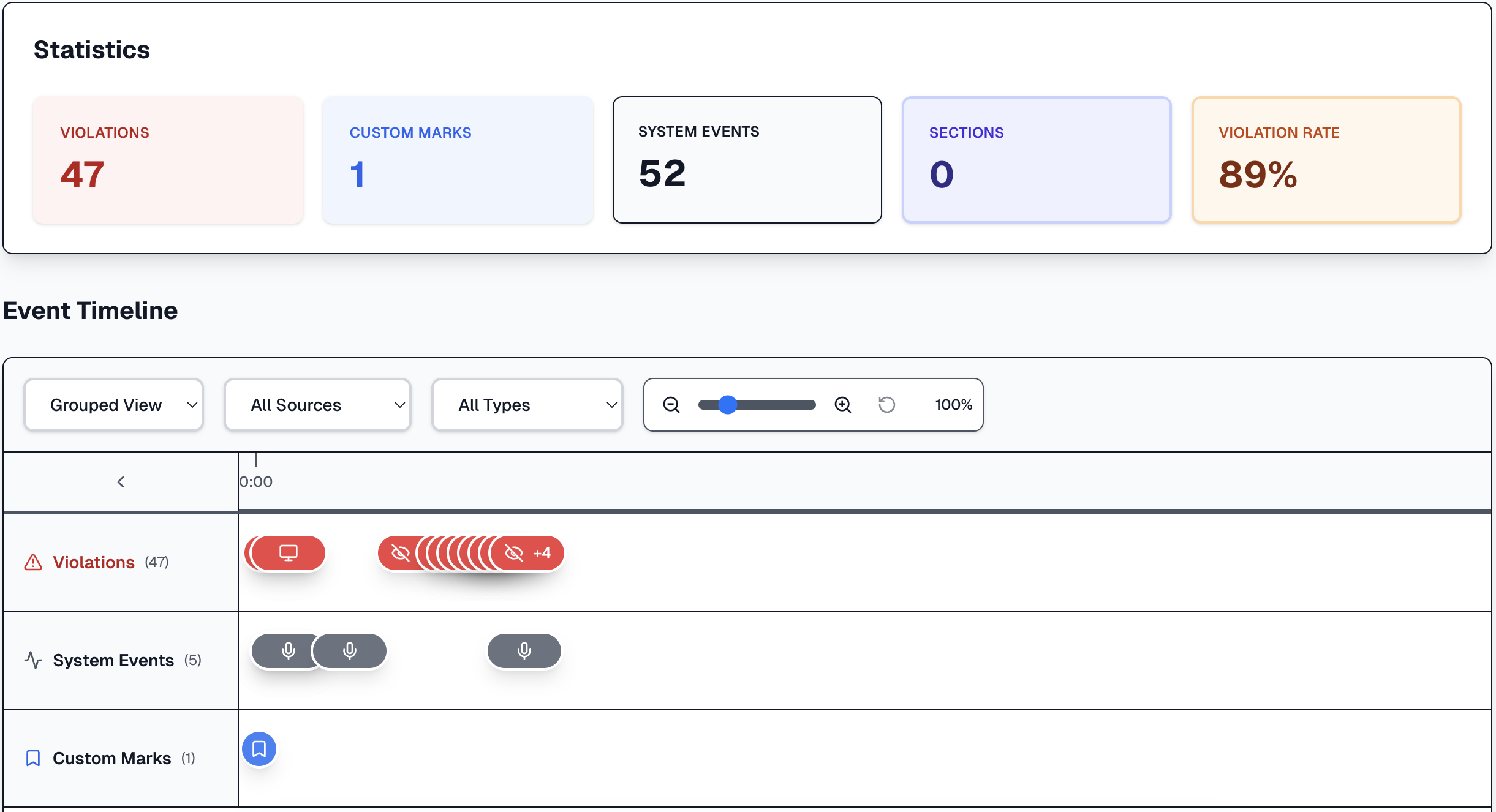Screen dimensions: 1496x812
Task: Adjust the timeline zoom slider handle
Action: click(x=728, y=404)
